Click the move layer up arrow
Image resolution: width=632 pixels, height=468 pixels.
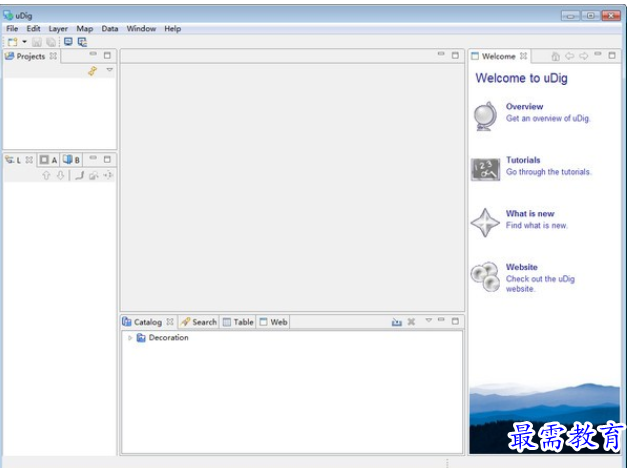46,175
